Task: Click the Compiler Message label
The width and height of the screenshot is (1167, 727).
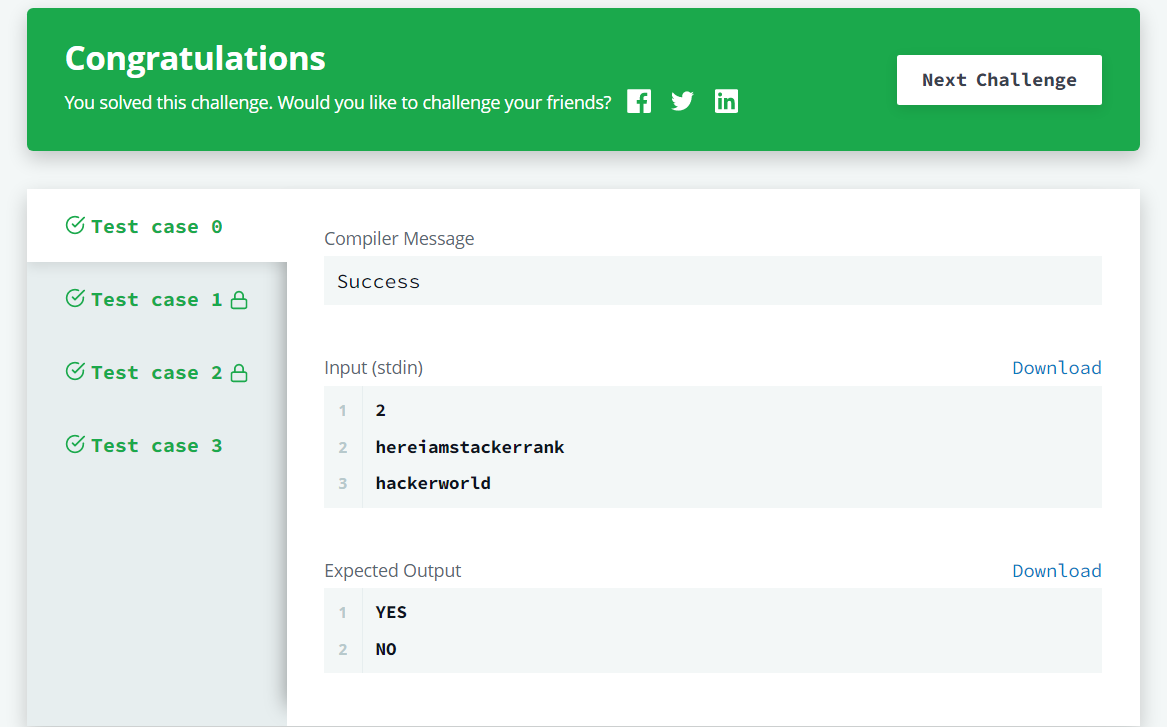Action: (x=399, y=238)
